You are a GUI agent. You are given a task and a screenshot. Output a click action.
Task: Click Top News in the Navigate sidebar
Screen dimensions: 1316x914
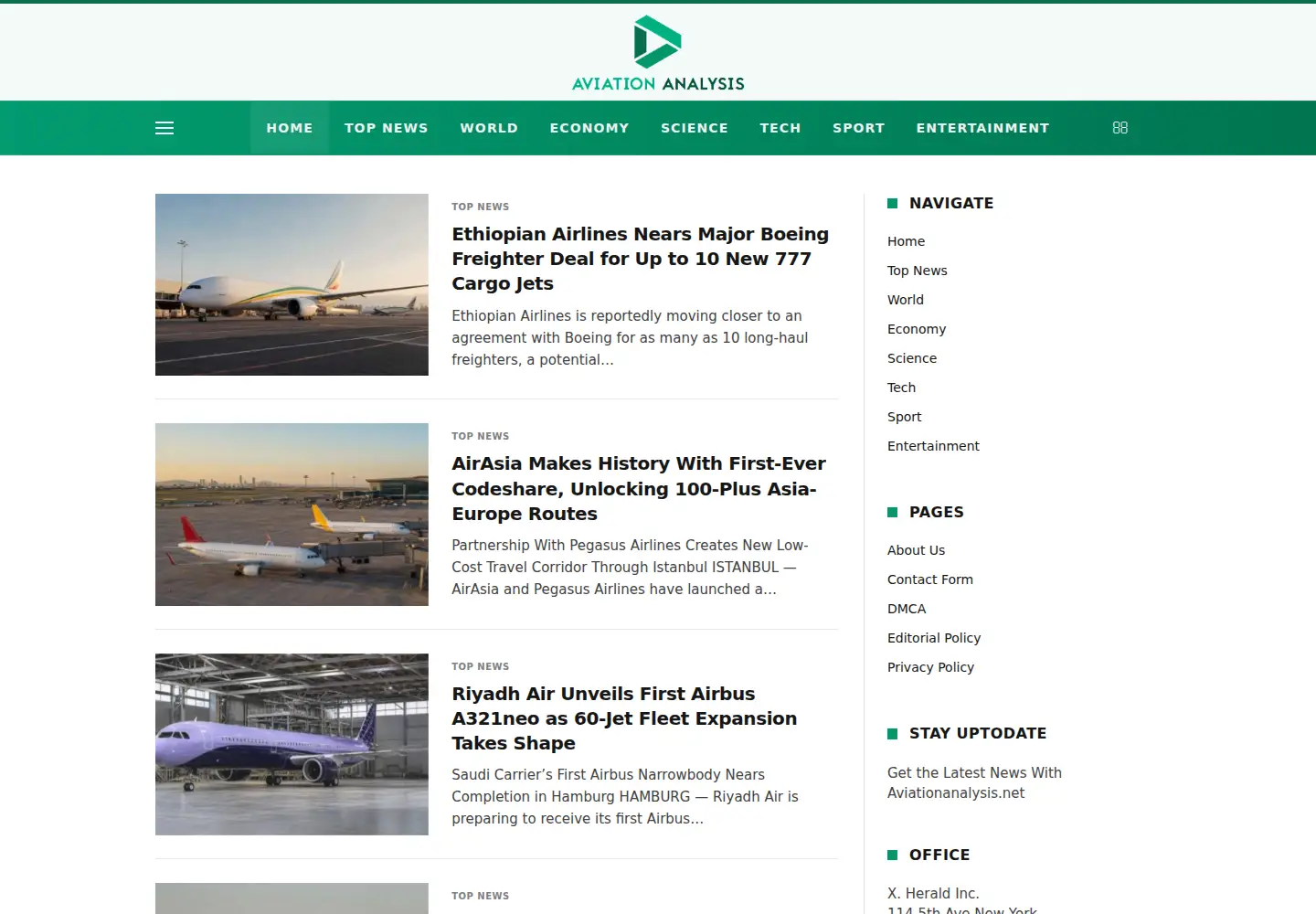click(918, 271)
